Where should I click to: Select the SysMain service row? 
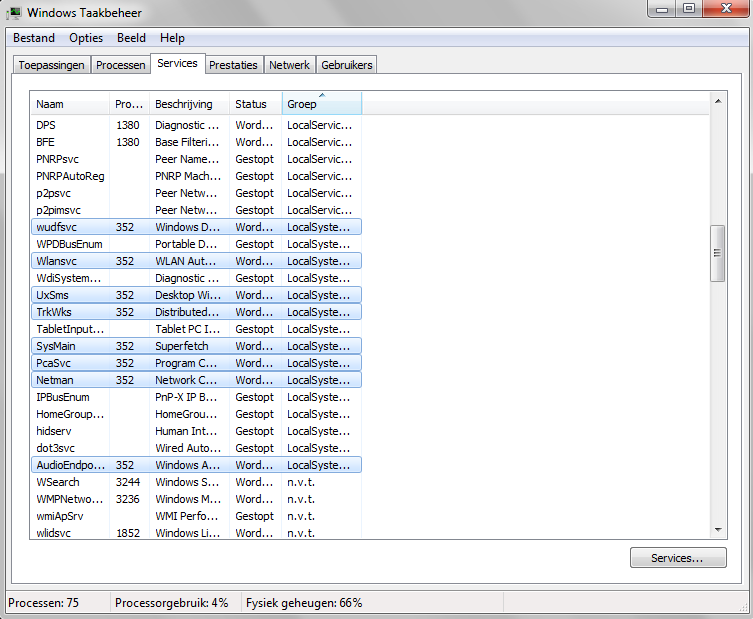tap(196, 346)
